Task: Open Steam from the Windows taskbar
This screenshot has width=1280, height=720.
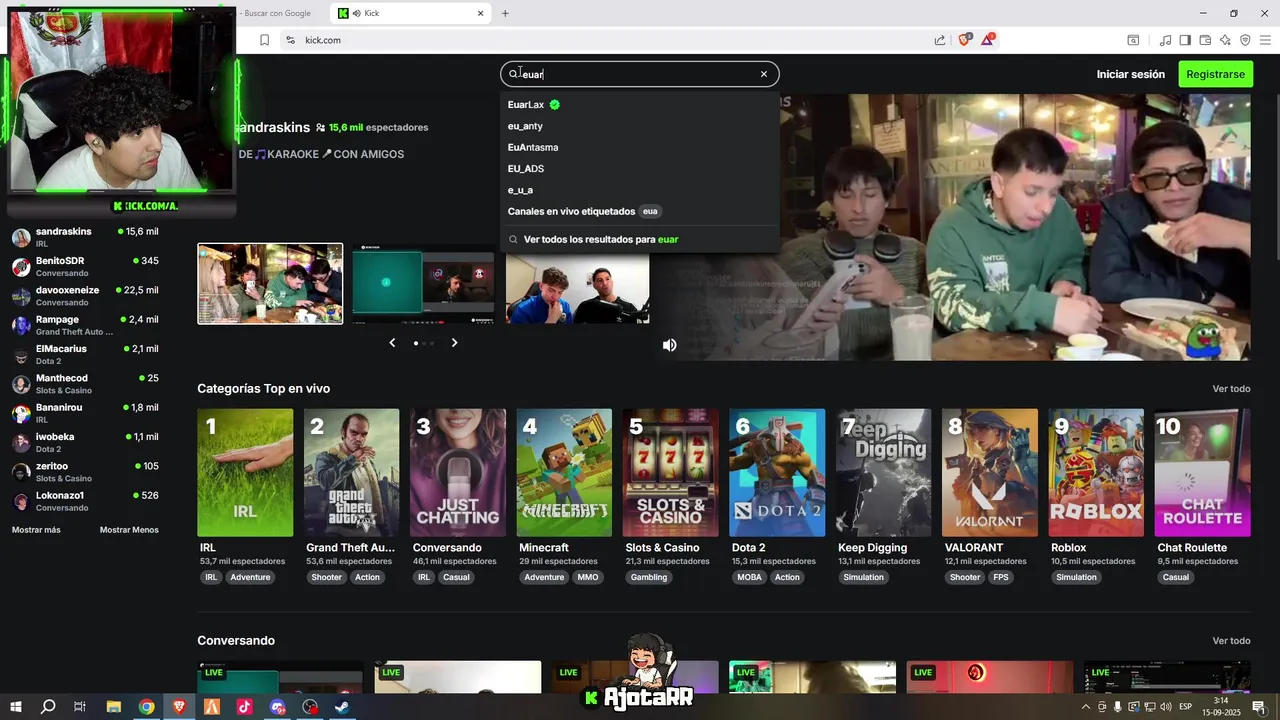Action: pyautogui.click(x=342, y=707)
